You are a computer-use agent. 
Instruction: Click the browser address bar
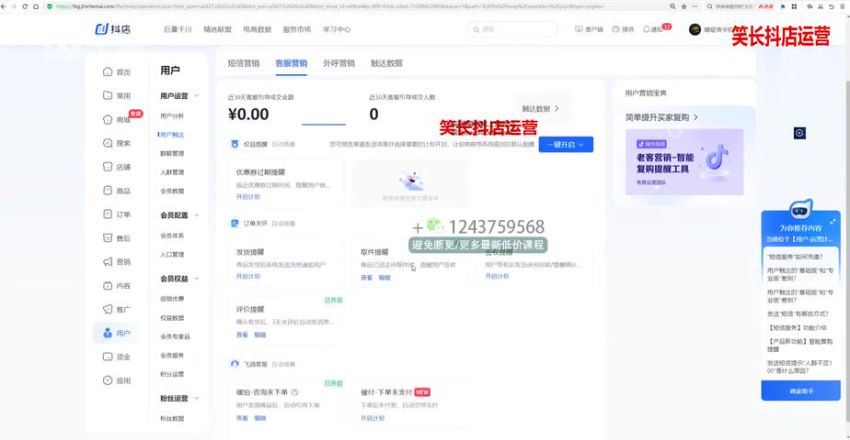pyautogui.click(x=358, y=6)
